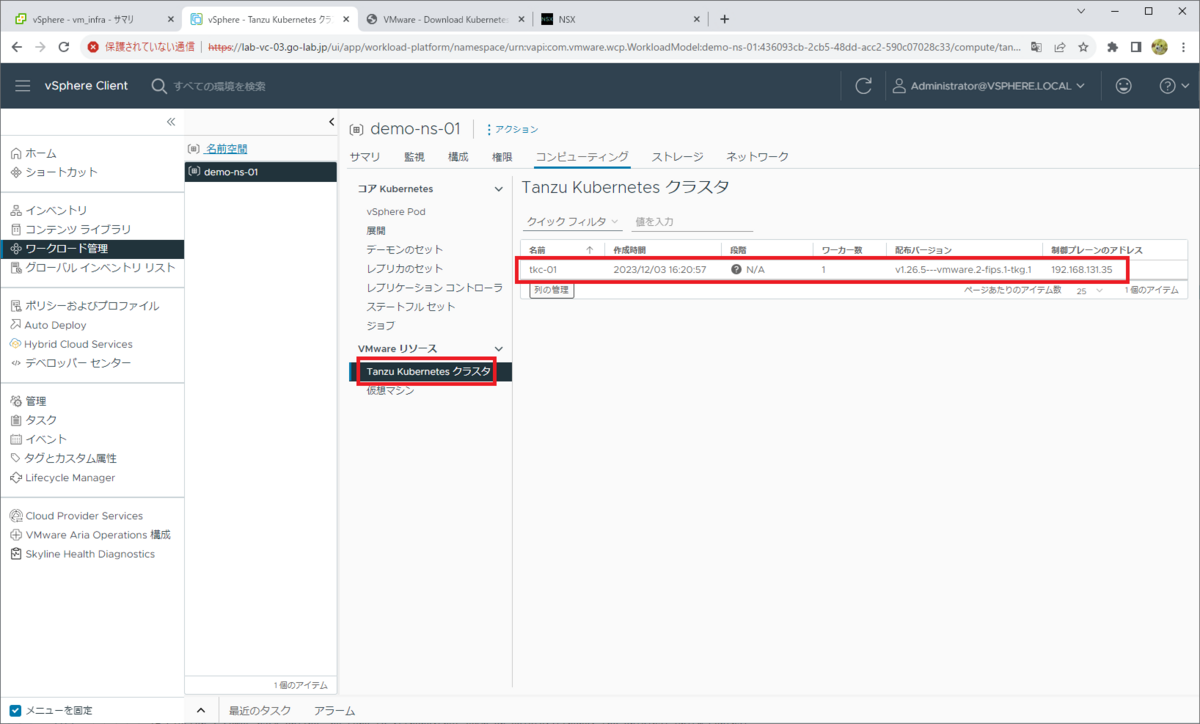Open ステートフル セット list
The image size is (1200, 724).
click(x=410, y=306)
